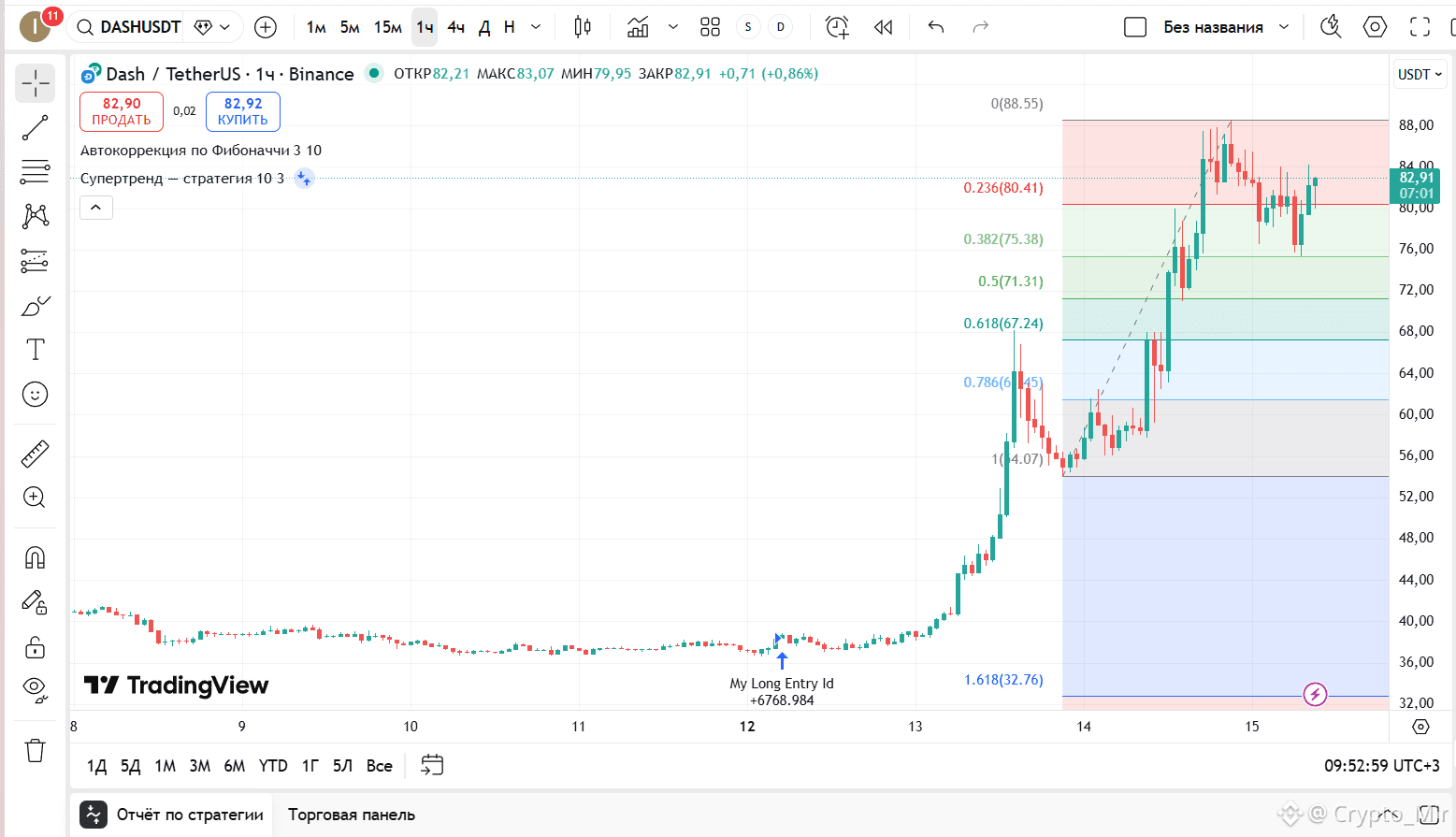Click the D circle toolbar button
Image resolution: width=1456 pixels, height=837 pixels.
781,27
